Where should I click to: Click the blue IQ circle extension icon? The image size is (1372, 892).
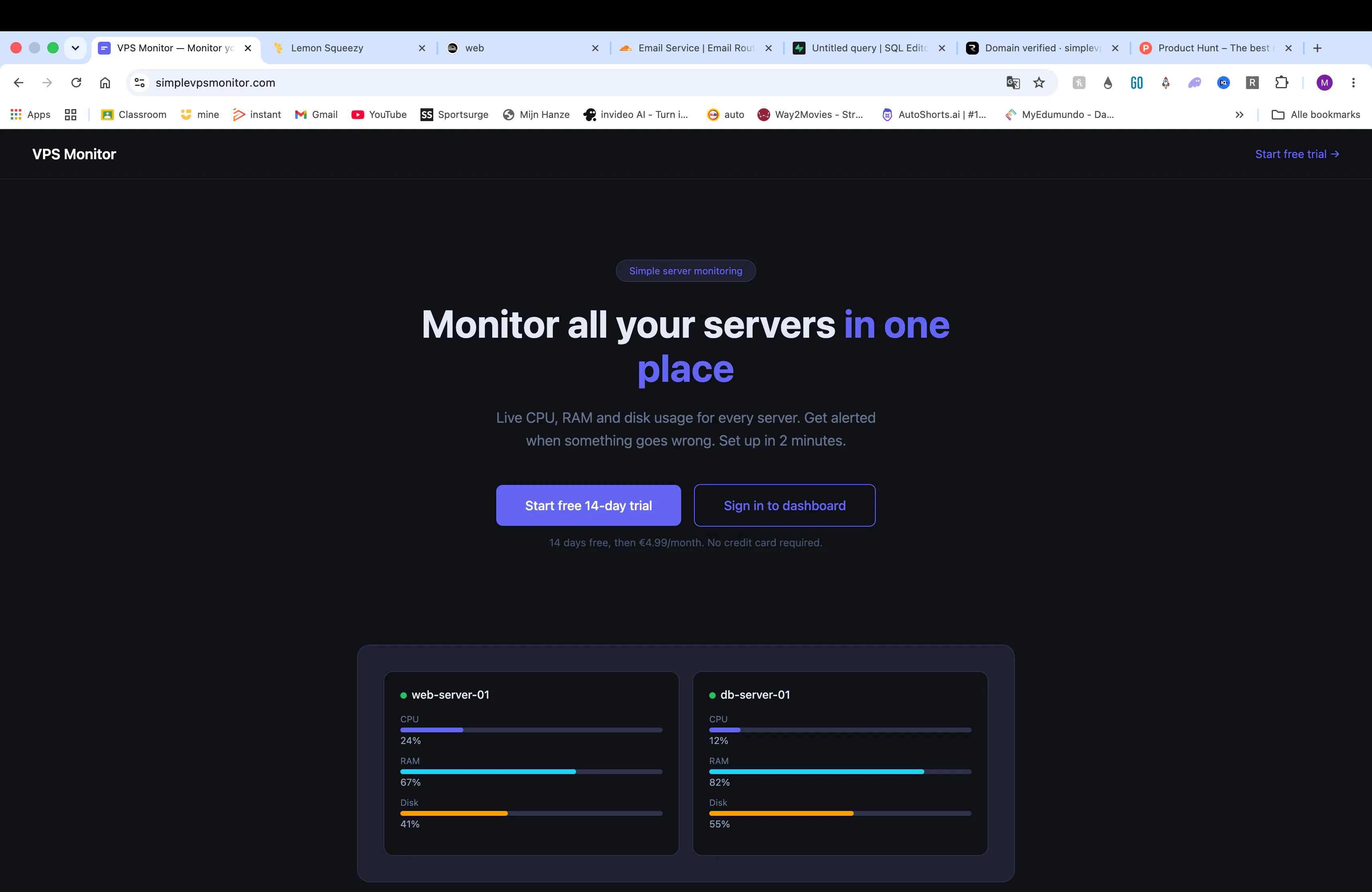pos(1223,82)
